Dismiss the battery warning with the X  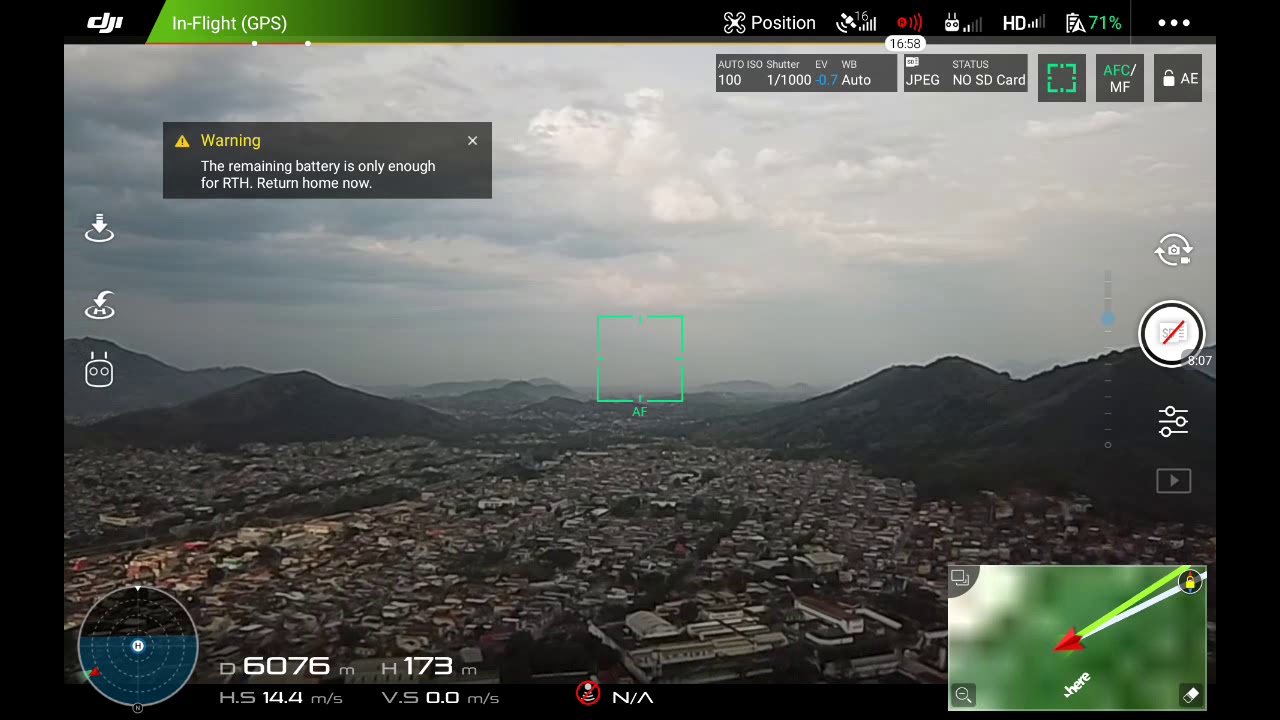(x=473, y=141)
